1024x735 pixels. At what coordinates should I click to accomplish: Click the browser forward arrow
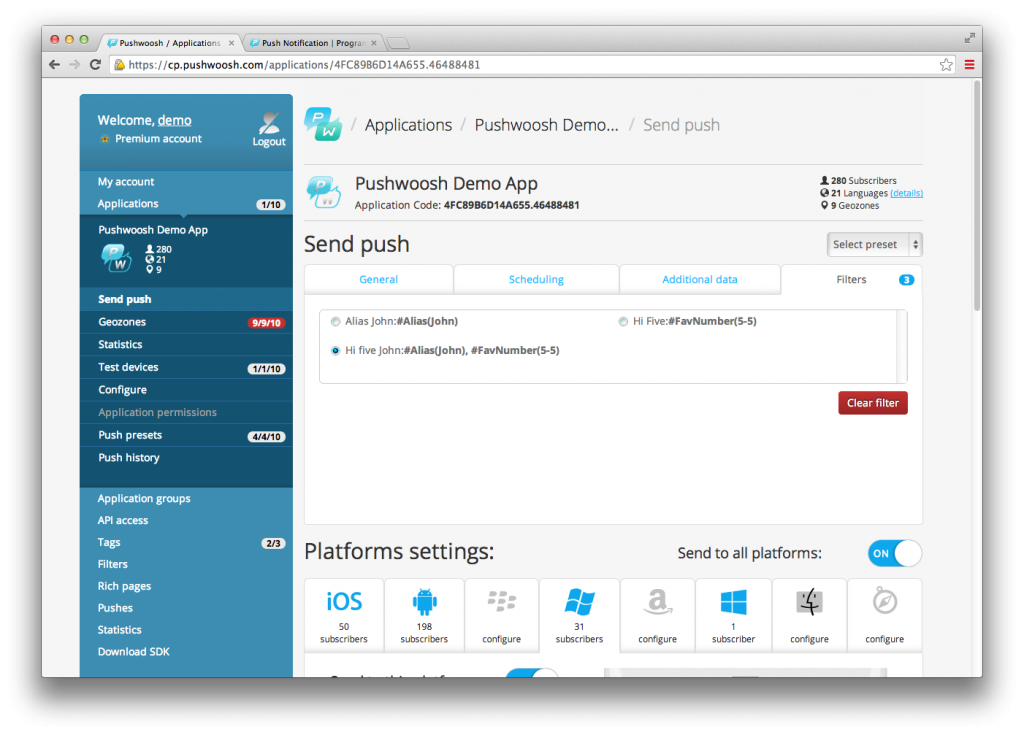point(74,65)
